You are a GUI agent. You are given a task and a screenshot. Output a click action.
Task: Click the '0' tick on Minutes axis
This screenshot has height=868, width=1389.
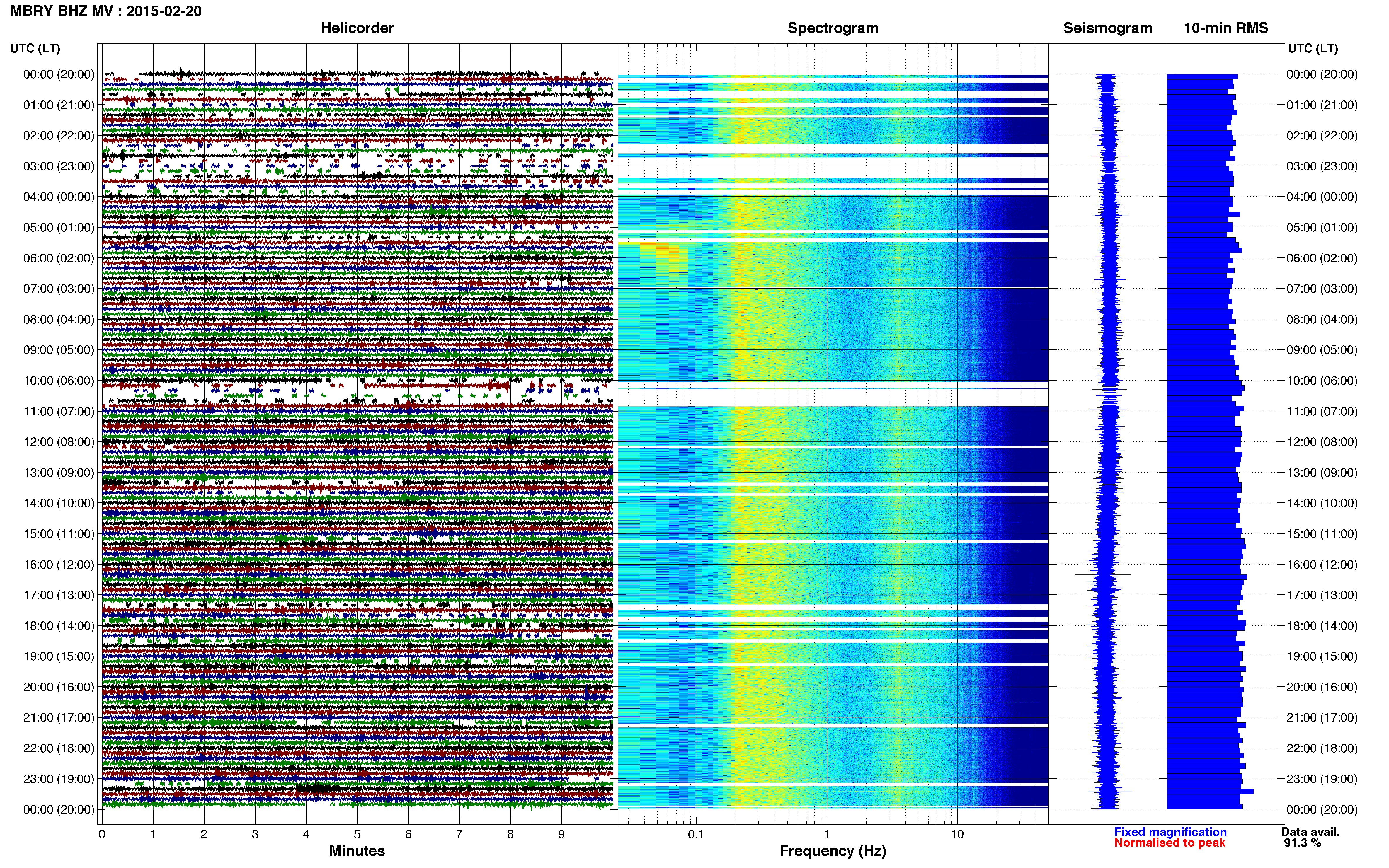[x=102, y=835]
